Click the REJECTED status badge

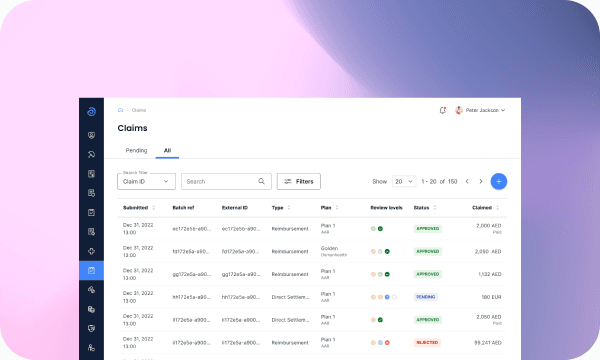coord(427,342)
